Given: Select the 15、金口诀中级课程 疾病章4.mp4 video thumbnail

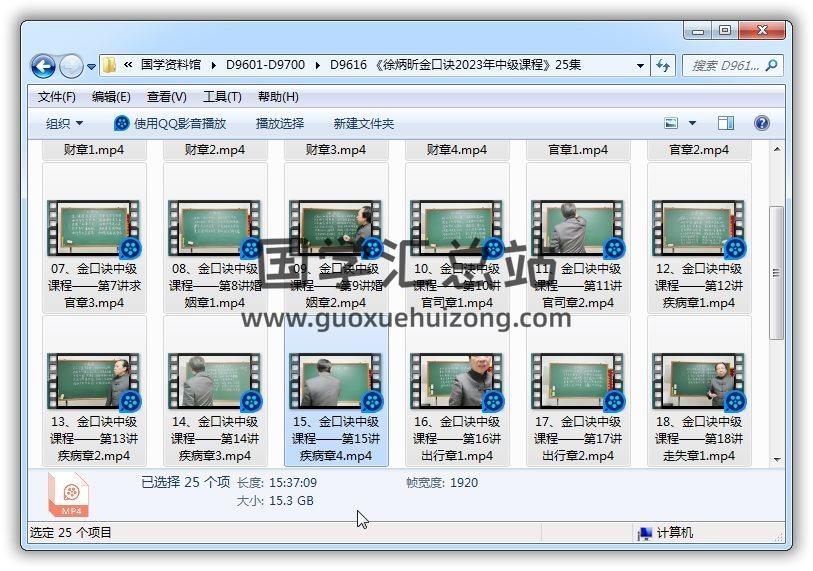Looking at the screenshot, I should [x=336, y=382].
